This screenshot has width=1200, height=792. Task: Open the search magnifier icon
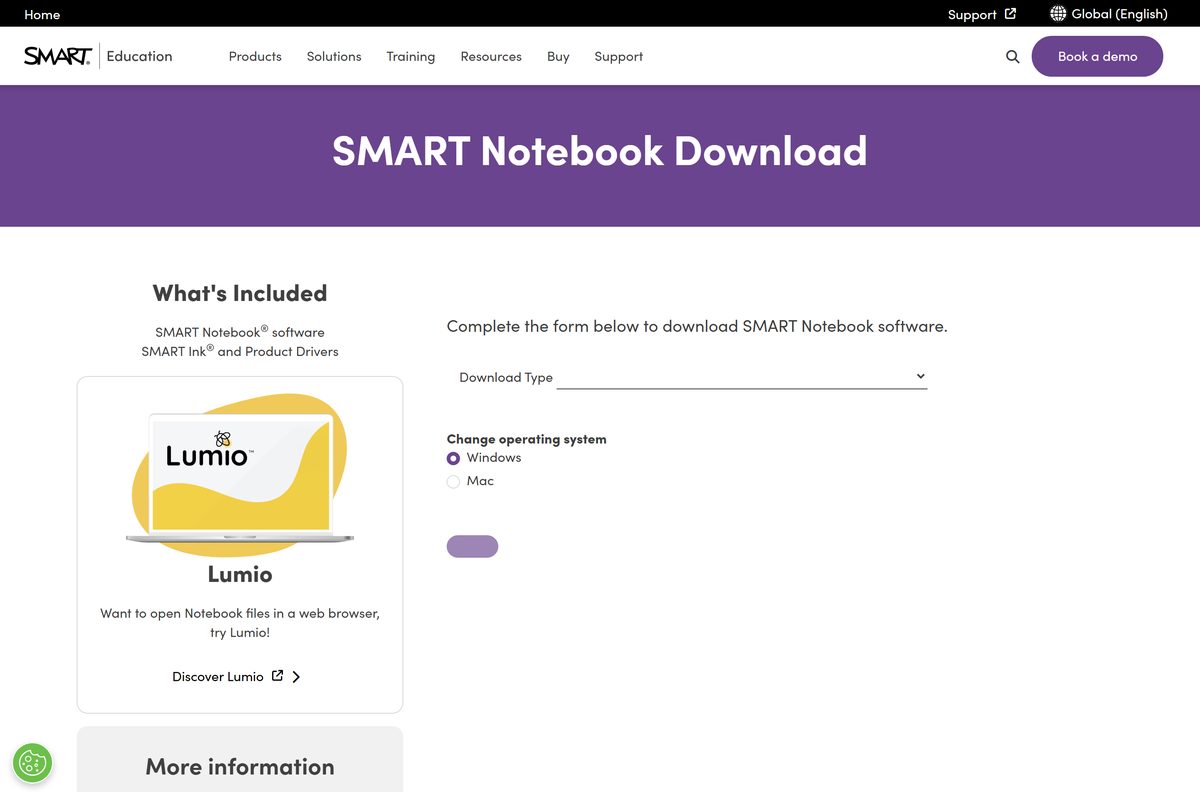[x=1013, y=57]
